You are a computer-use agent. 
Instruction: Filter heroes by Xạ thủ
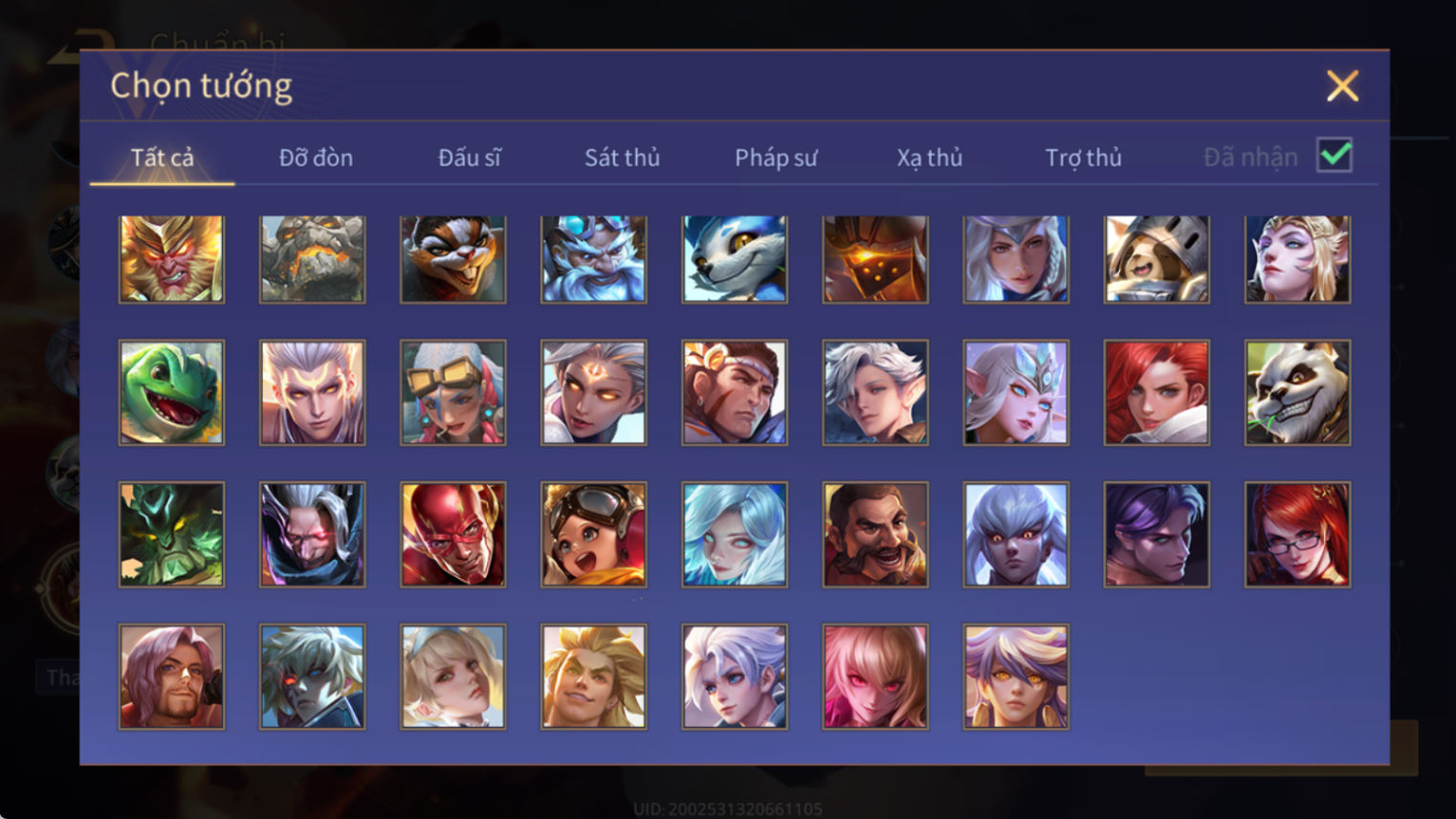tap(929, 158)
